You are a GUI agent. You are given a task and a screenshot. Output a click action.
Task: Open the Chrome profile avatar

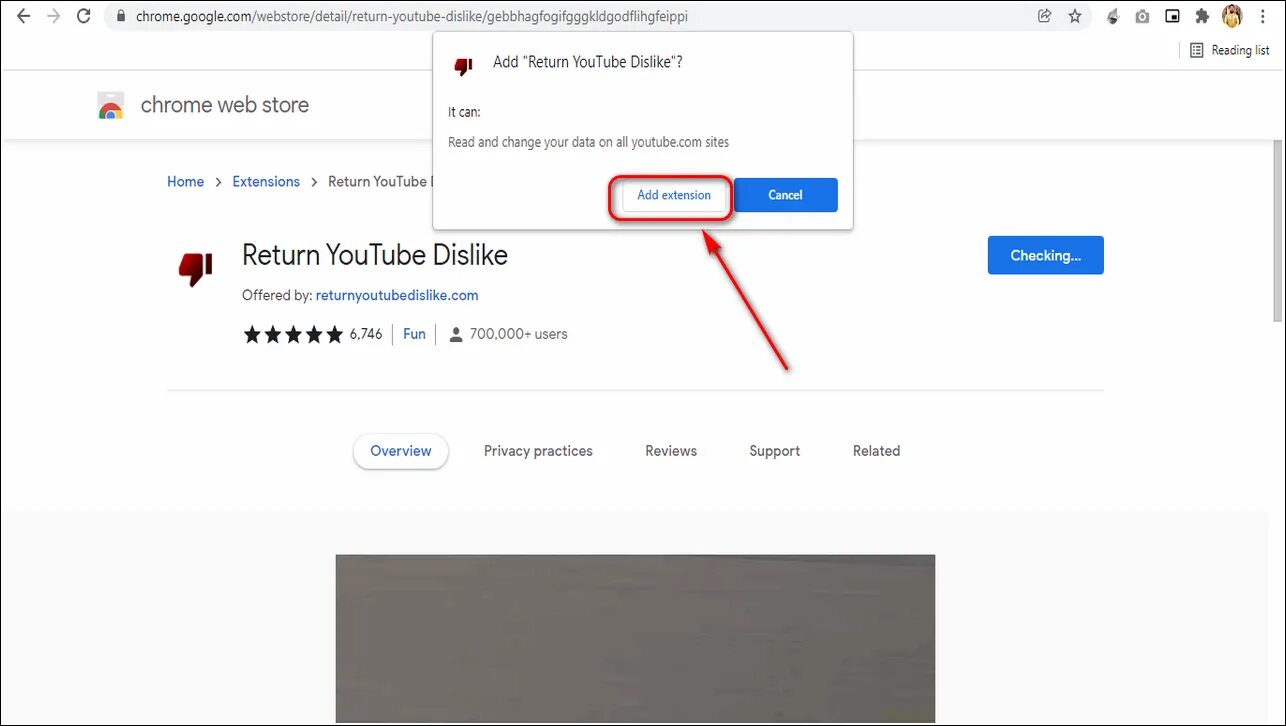point(1232,16)
